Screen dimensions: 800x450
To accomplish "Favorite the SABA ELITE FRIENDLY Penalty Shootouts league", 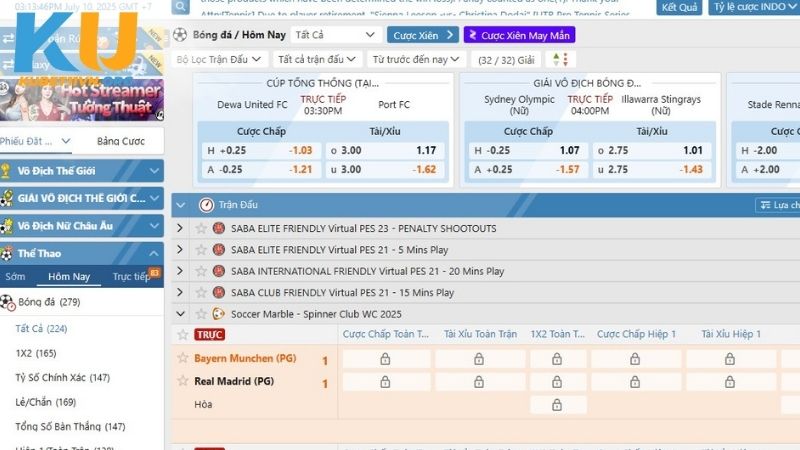I will point(199,228).
